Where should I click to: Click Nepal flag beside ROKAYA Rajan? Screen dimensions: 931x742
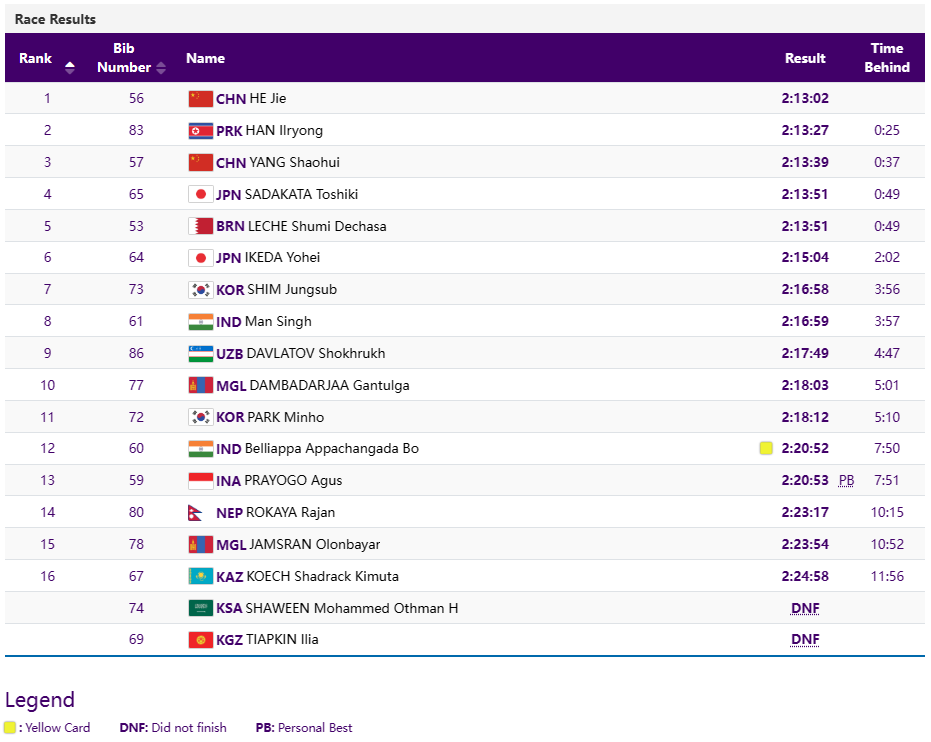195,513
